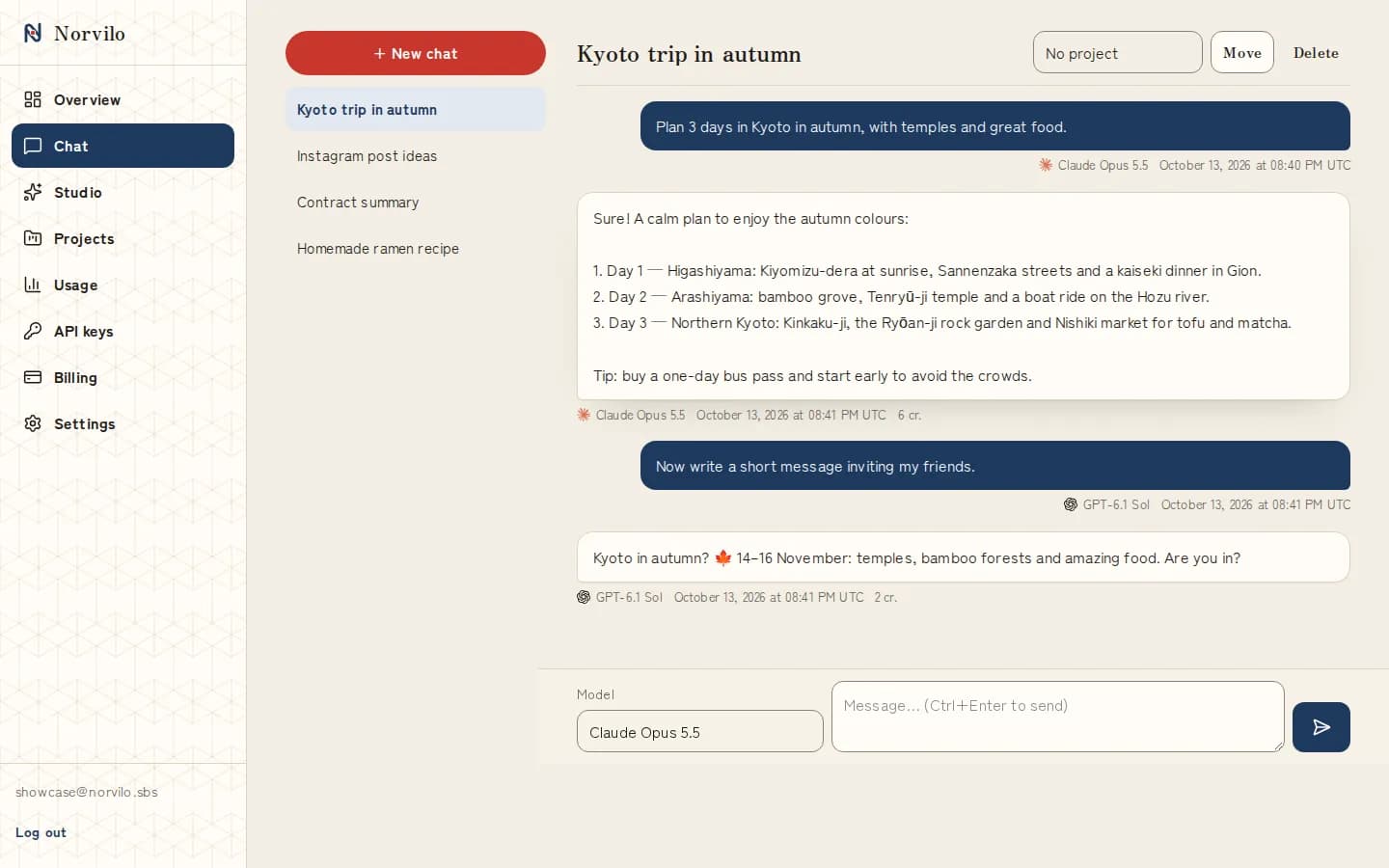1389x868 pixels.
Task: Open the Contract summary chat
Action: [x=416, y=203]
